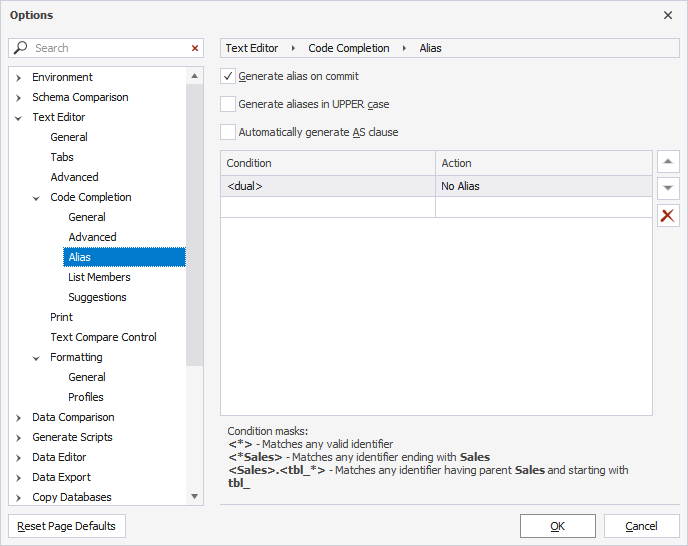Screen dimensions: 688x546
Task: Select General under Text Editor
Action: tap(69, 137)
